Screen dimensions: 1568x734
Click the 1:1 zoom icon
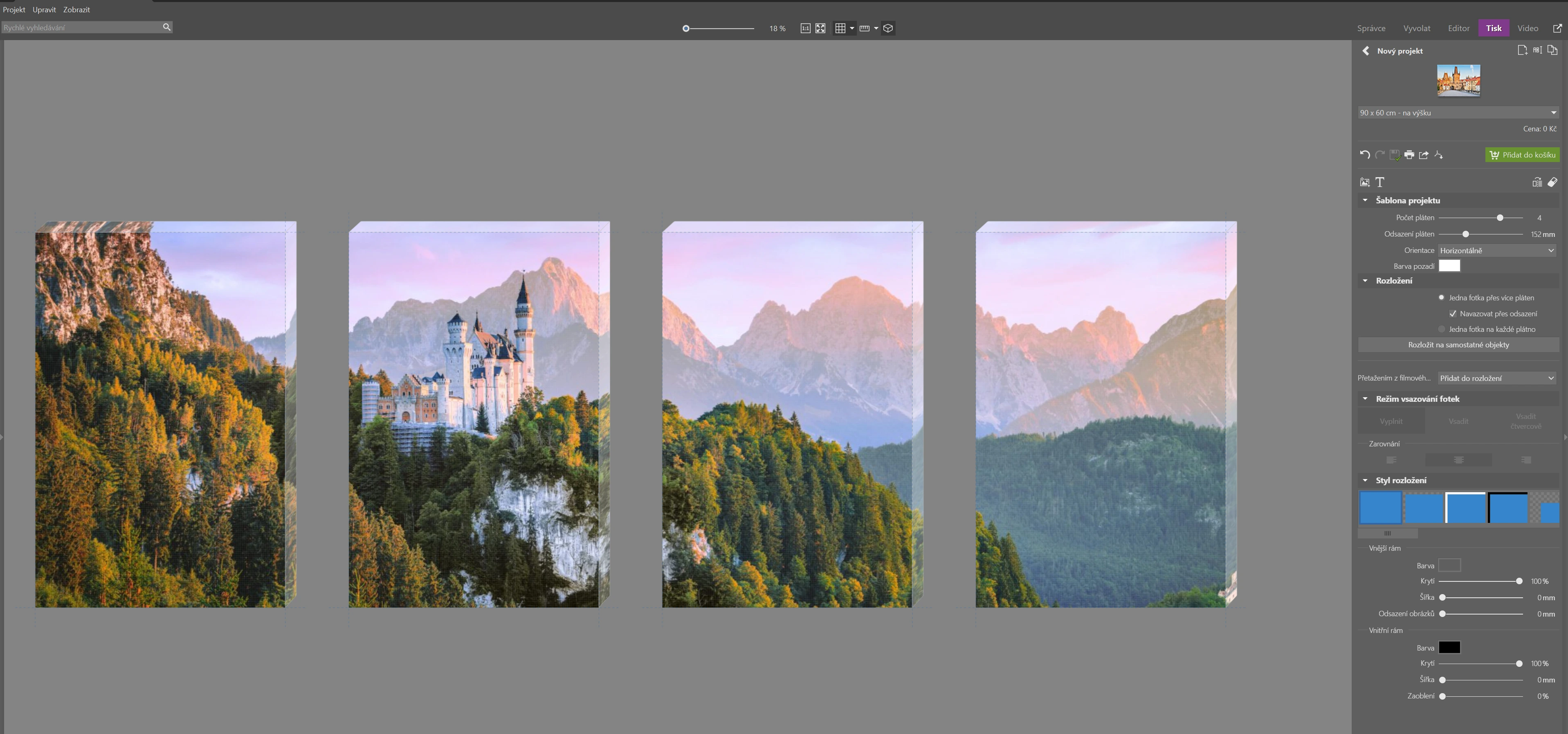pos(805,28)
